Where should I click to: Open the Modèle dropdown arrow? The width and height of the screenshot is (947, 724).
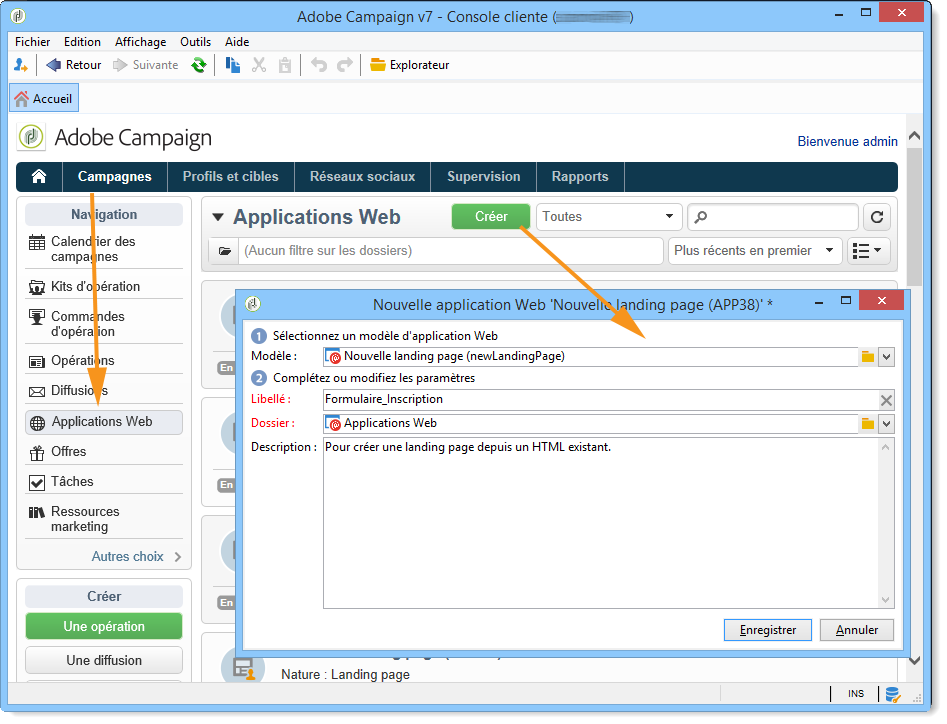pyautogui.click(x=886, y=357)
